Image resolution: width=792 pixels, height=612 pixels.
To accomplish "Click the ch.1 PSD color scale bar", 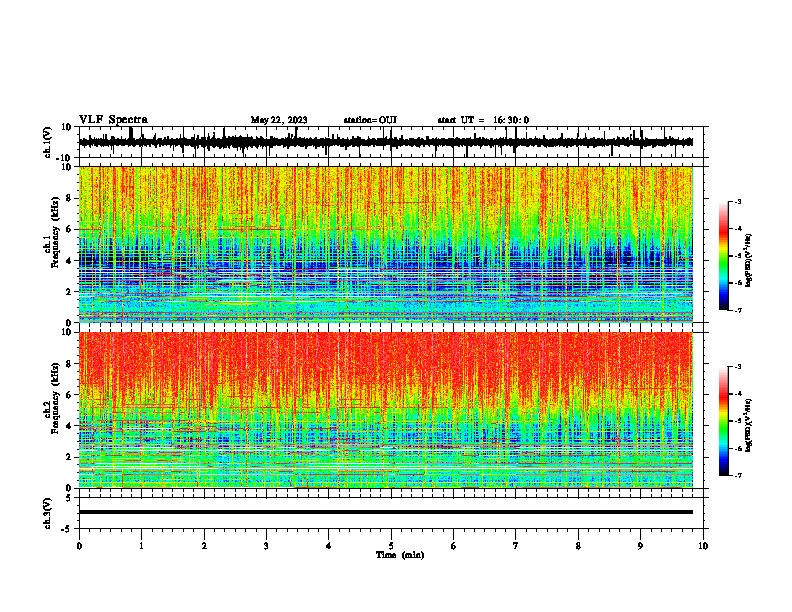I will point(723,256).
